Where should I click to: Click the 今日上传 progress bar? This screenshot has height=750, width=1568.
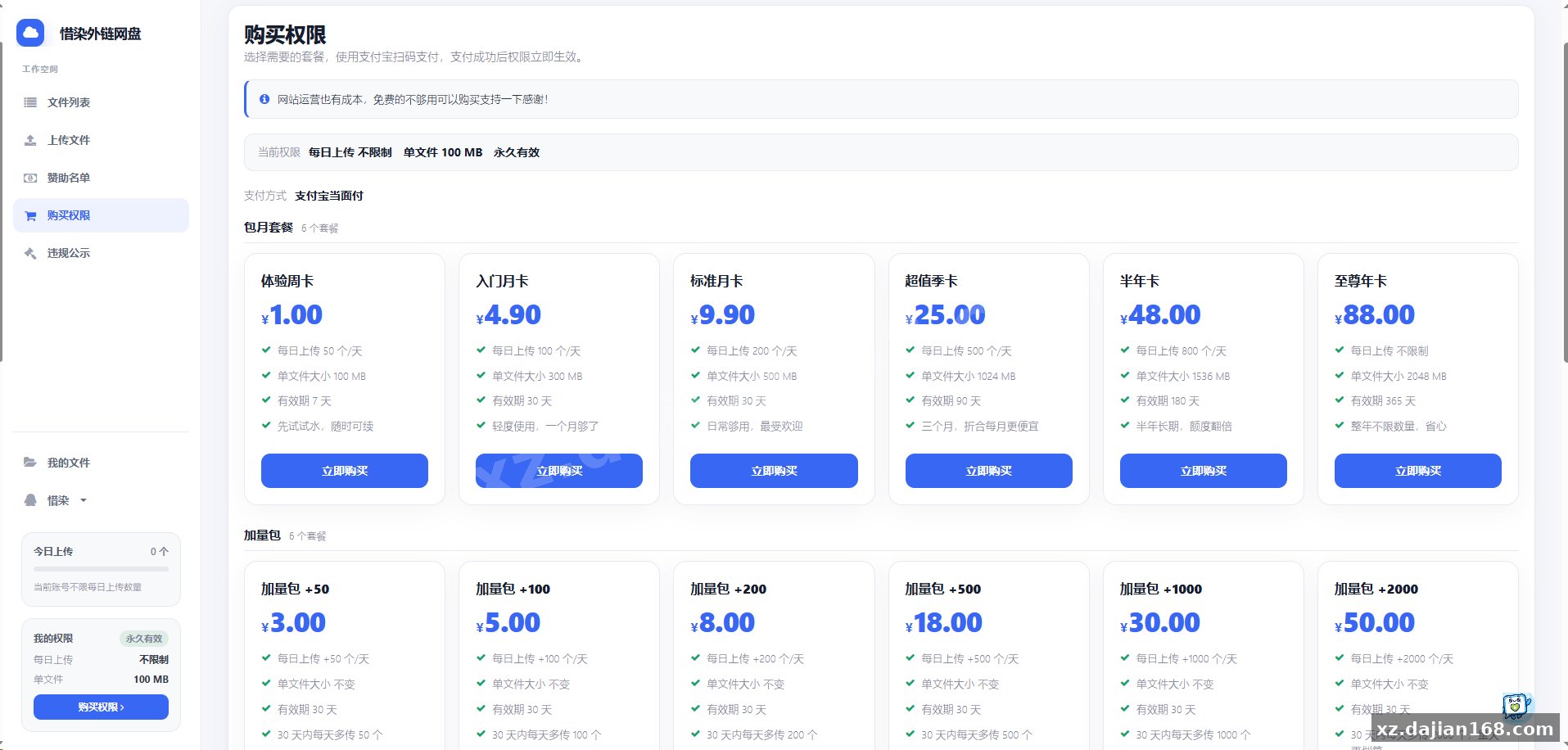(x=101, y=568)
